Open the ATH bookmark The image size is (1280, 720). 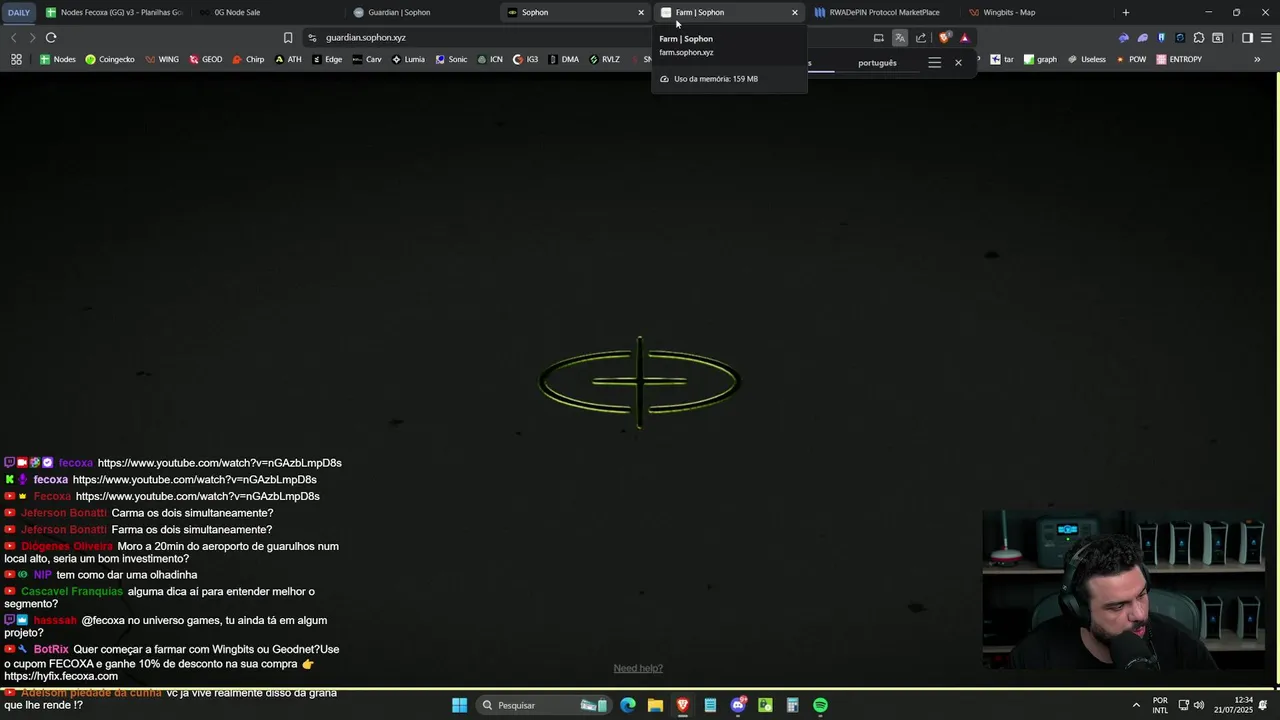click(288, 59)
